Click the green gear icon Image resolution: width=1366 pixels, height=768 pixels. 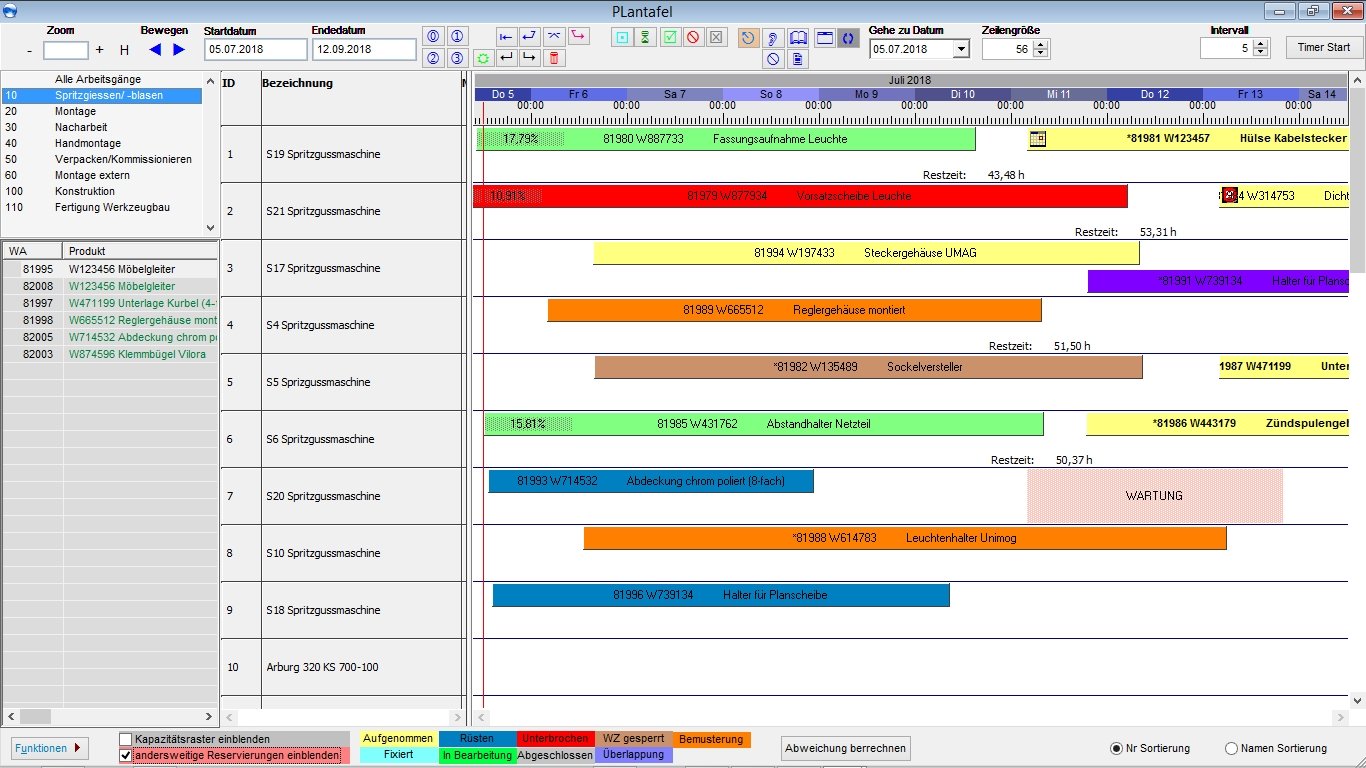click(482, 58)
